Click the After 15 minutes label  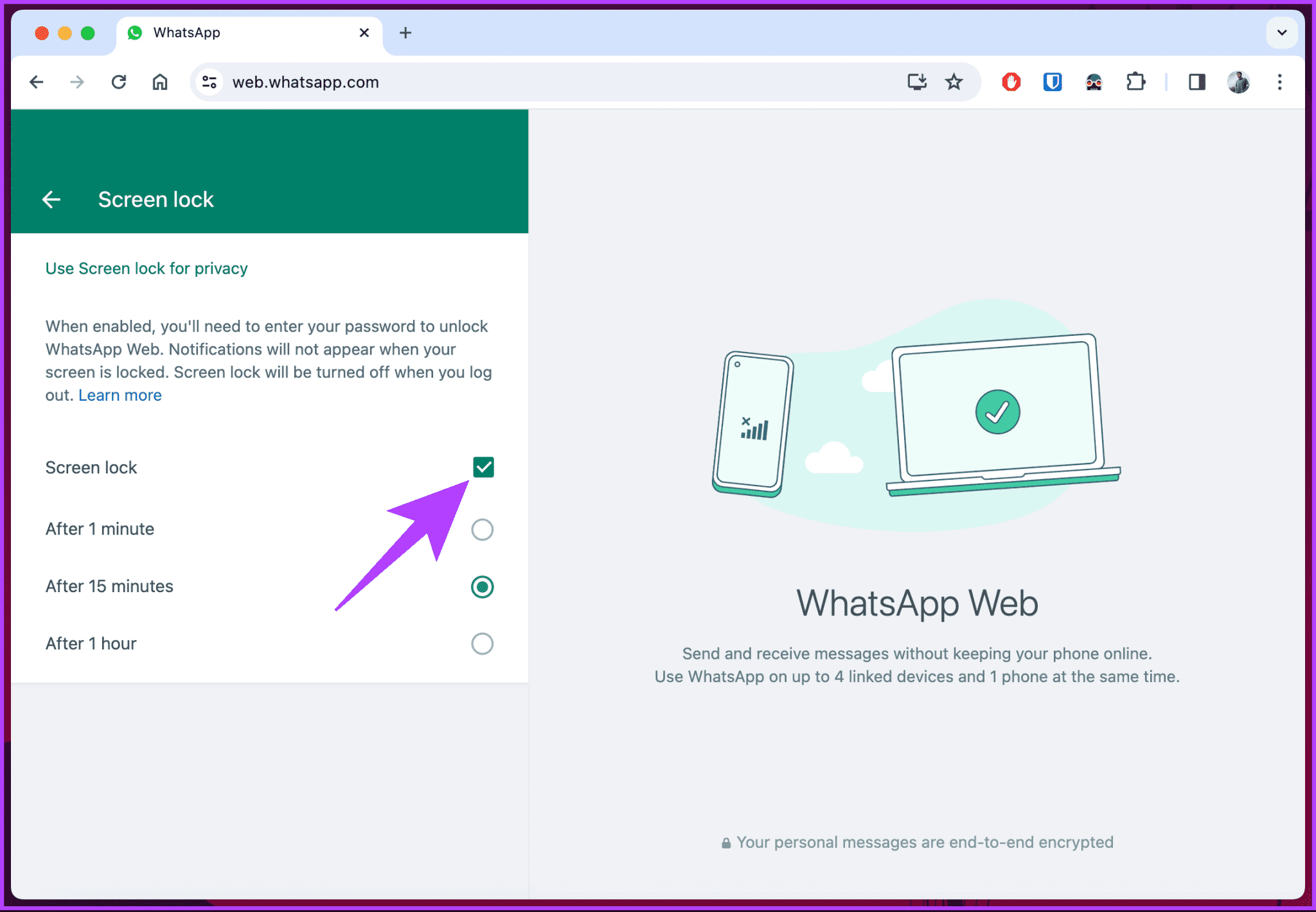click(x=109, y=586)
